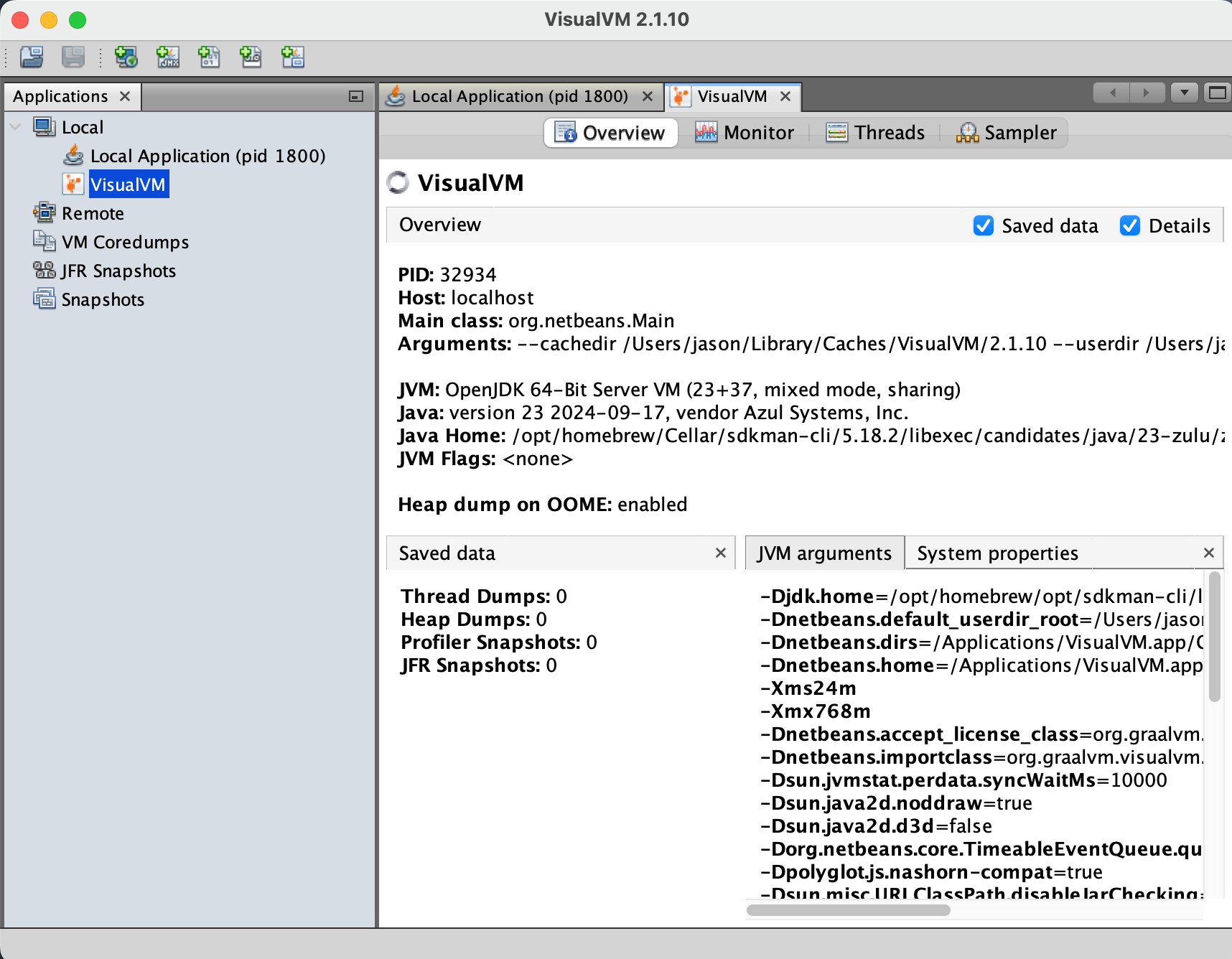Select the Remote node in the tree

[93, 213]
